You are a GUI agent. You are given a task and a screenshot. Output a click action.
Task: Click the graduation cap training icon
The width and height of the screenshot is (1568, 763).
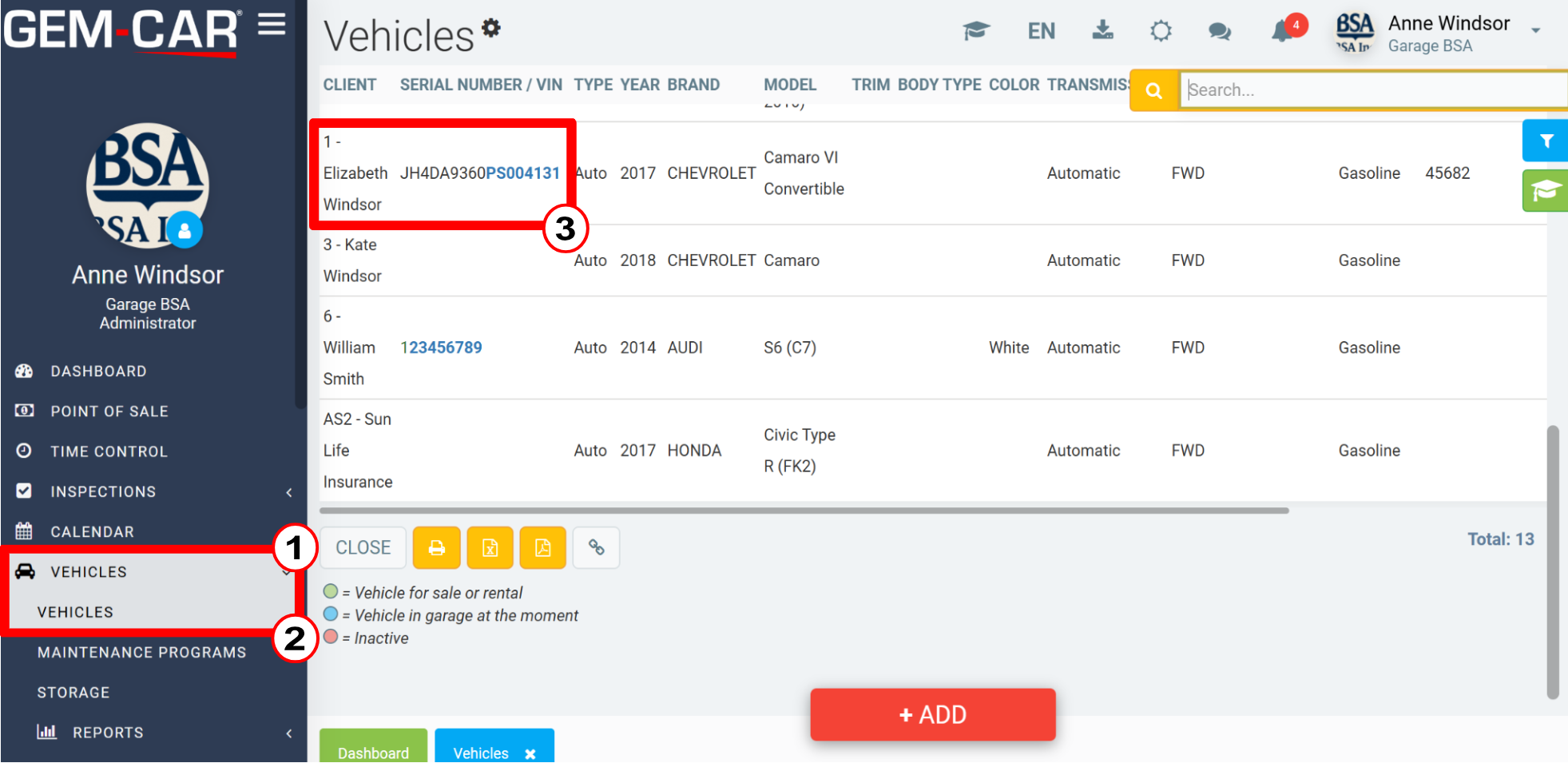pos(976,30)
